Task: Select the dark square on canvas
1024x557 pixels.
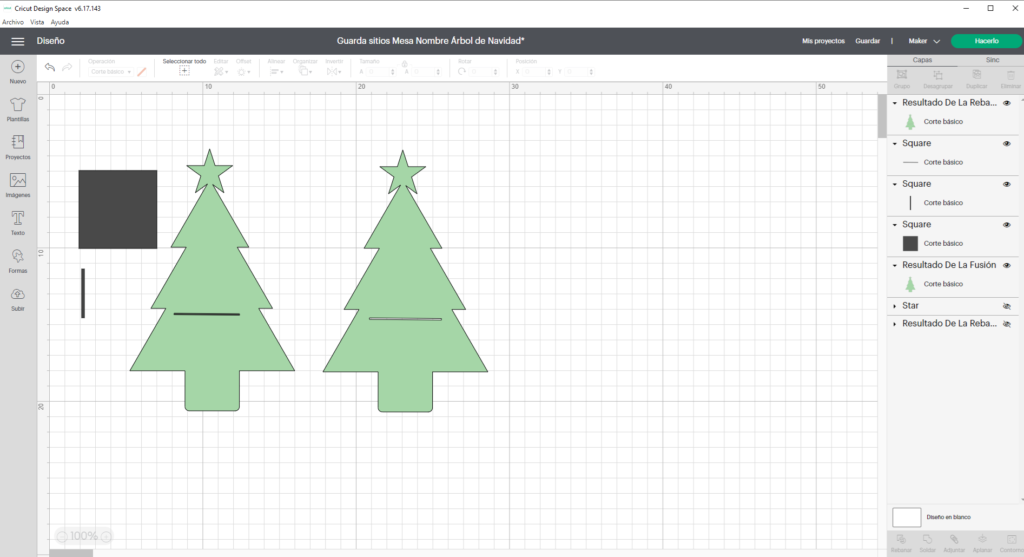Action: pos(118,210)
